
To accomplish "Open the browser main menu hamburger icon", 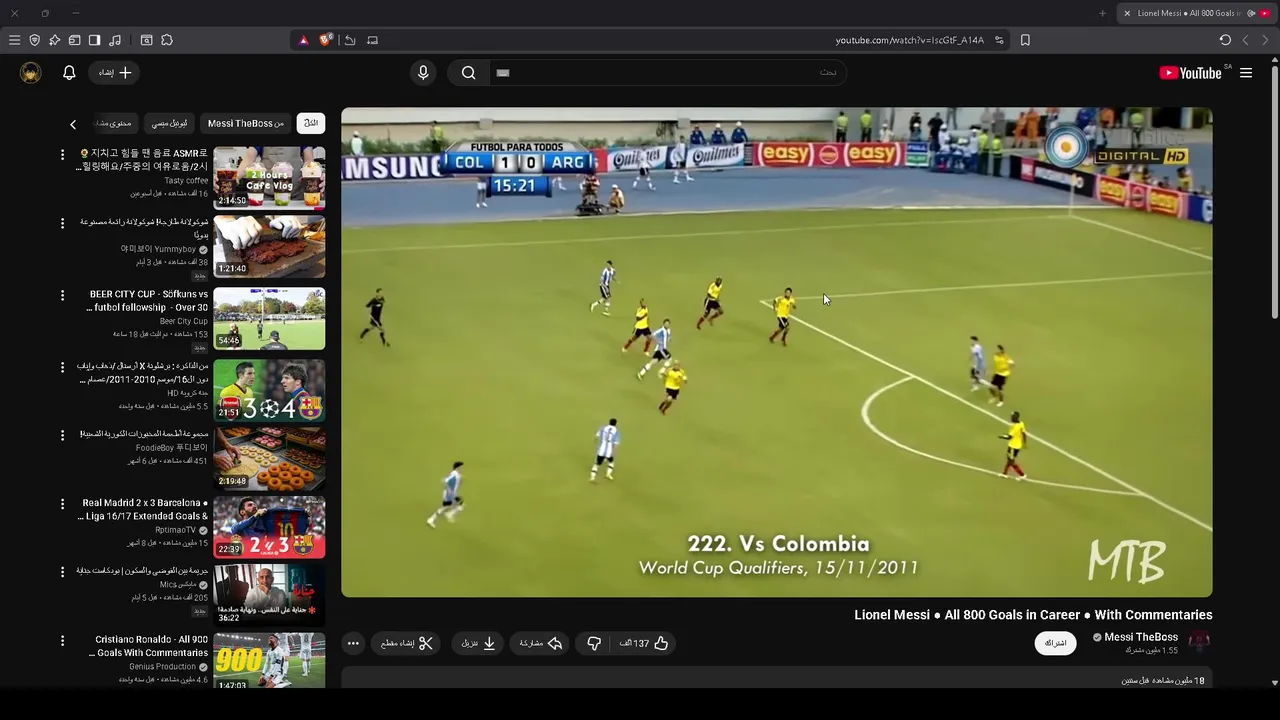I will (x=14, y=40).
